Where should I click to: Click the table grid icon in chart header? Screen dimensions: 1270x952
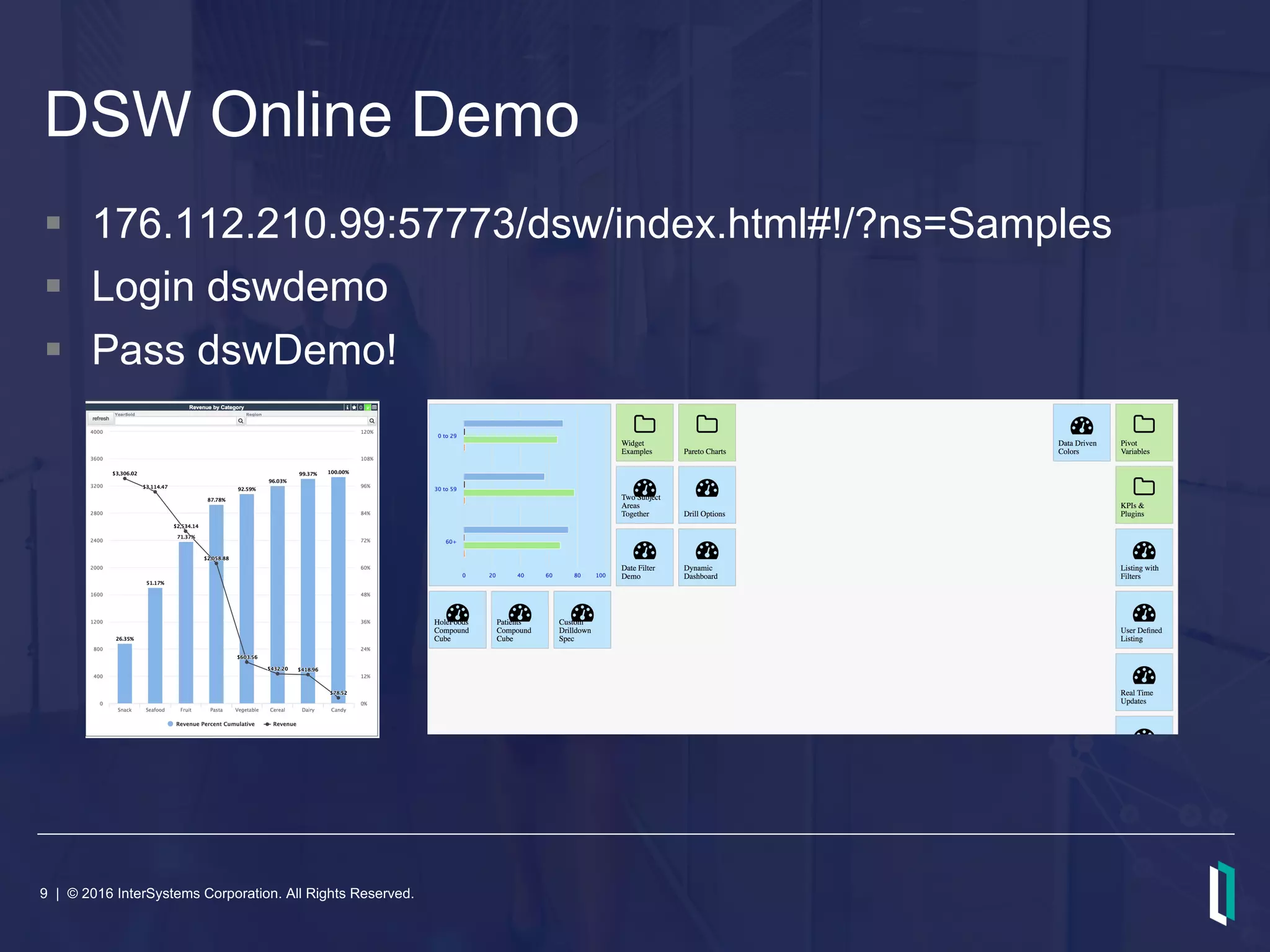[x=375, y=407]
